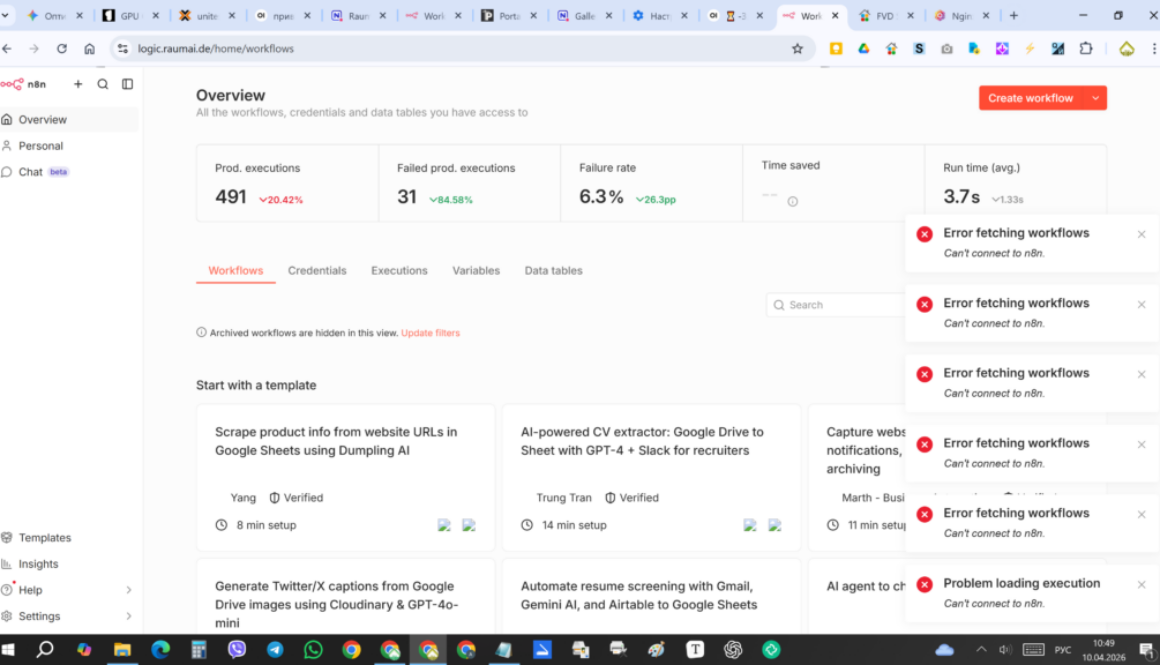This screenshot has height=665, width=1160.
Task: Collapse the n8n sidebar panel icon
Action: pyautogui.click(x=127, y=84)
